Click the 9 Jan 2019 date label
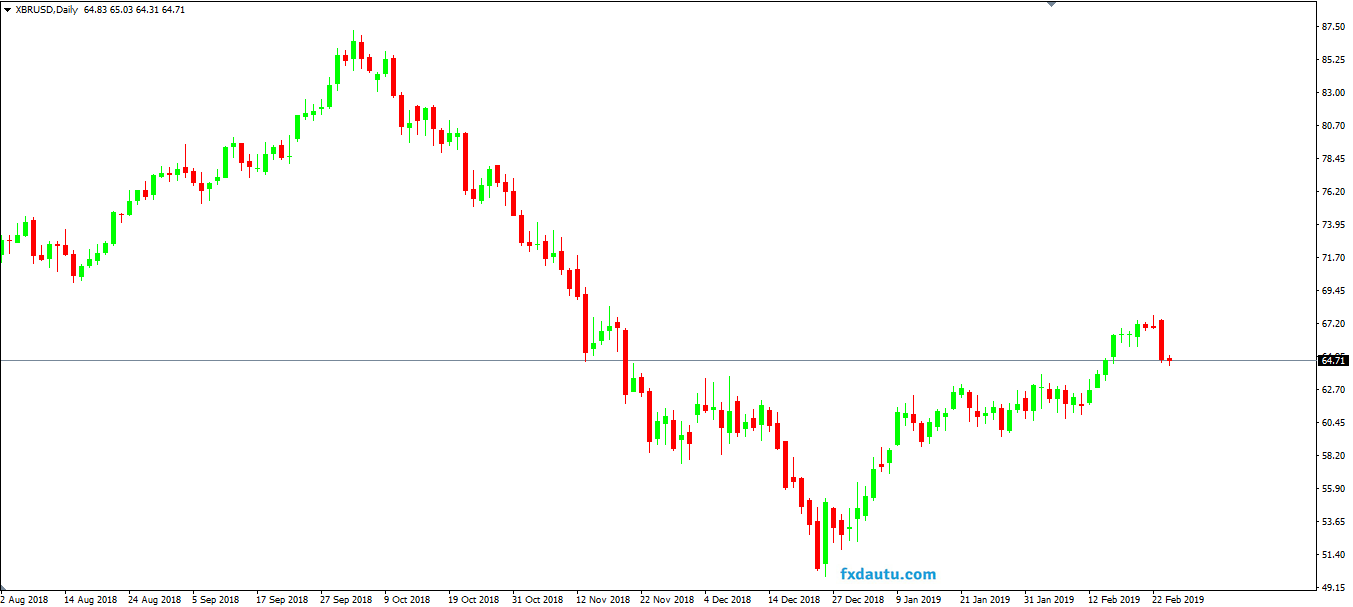This screenshot has height=607, width=1353. coord(918,600)
